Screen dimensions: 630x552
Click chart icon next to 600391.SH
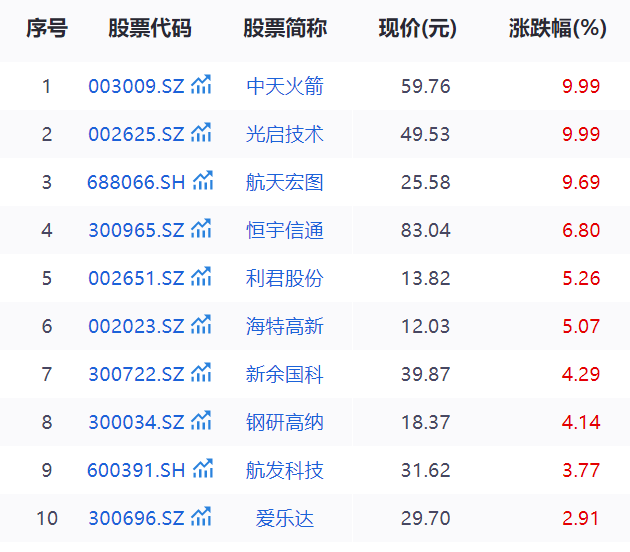[x=203, y=469]
